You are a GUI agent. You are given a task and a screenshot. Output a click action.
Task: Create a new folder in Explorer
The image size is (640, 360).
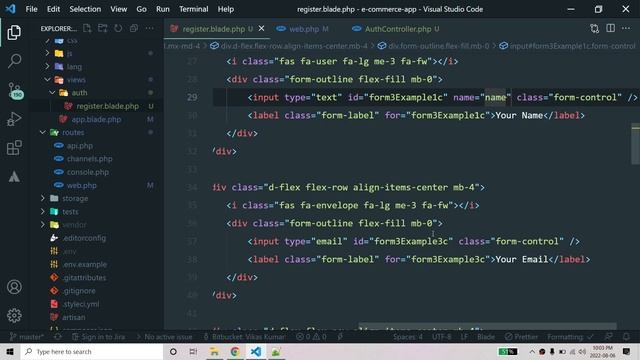pos(102,28)
